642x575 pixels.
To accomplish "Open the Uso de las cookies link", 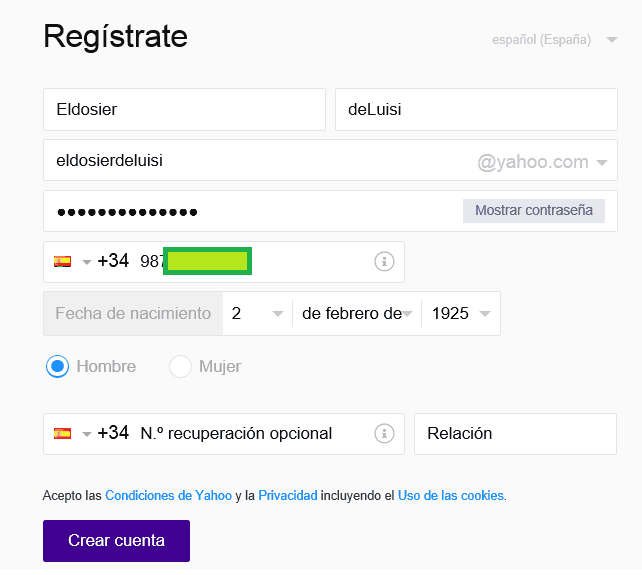I will (x=450, y=495).
